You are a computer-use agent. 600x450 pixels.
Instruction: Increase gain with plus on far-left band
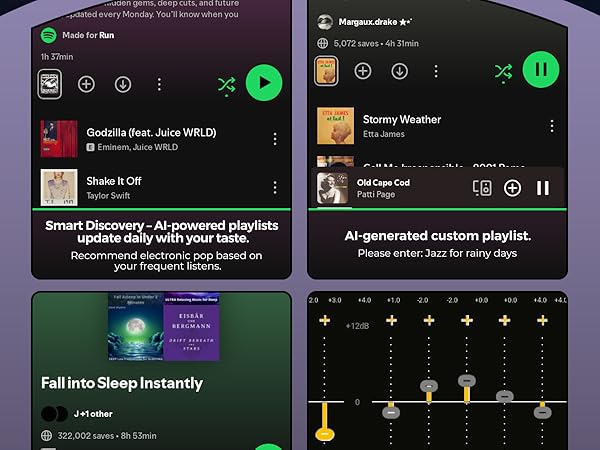(324, 320)
